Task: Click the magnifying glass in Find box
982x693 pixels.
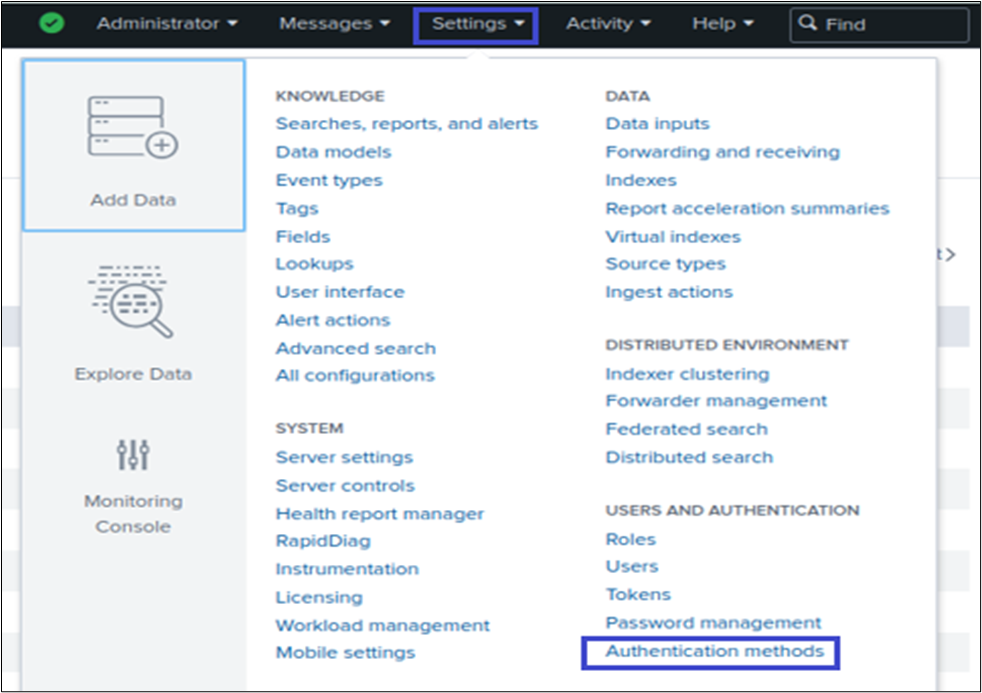Action: [x=808, y=24]
